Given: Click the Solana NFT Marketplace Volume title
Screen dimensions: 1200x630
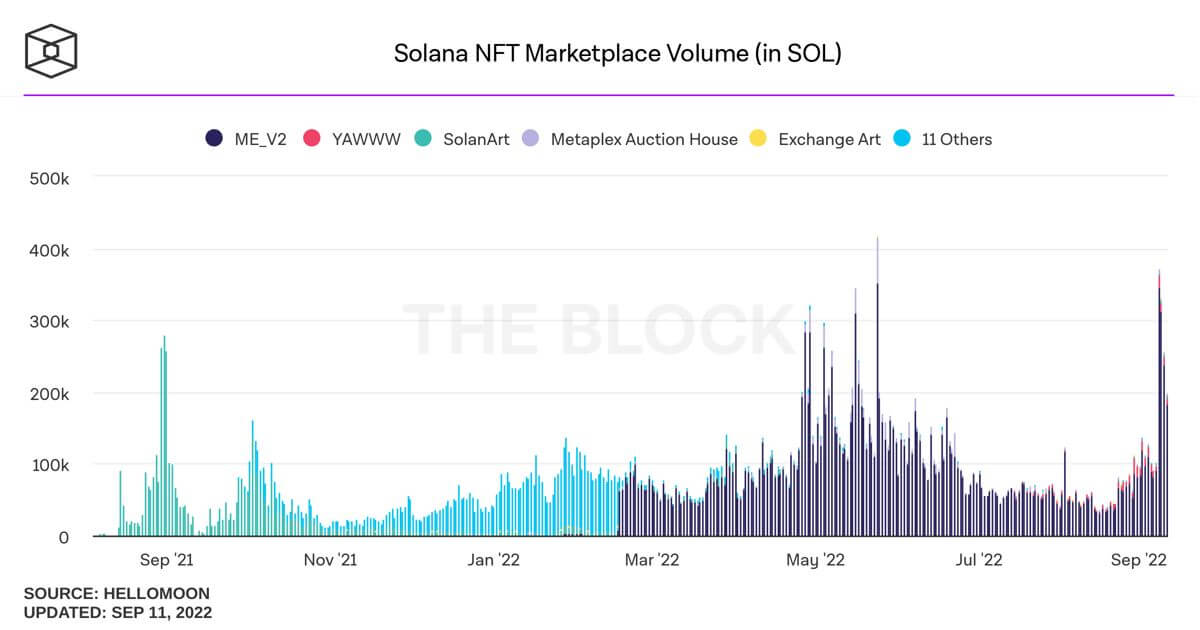Looking at the screenshot, I should (x=617, y=53).
